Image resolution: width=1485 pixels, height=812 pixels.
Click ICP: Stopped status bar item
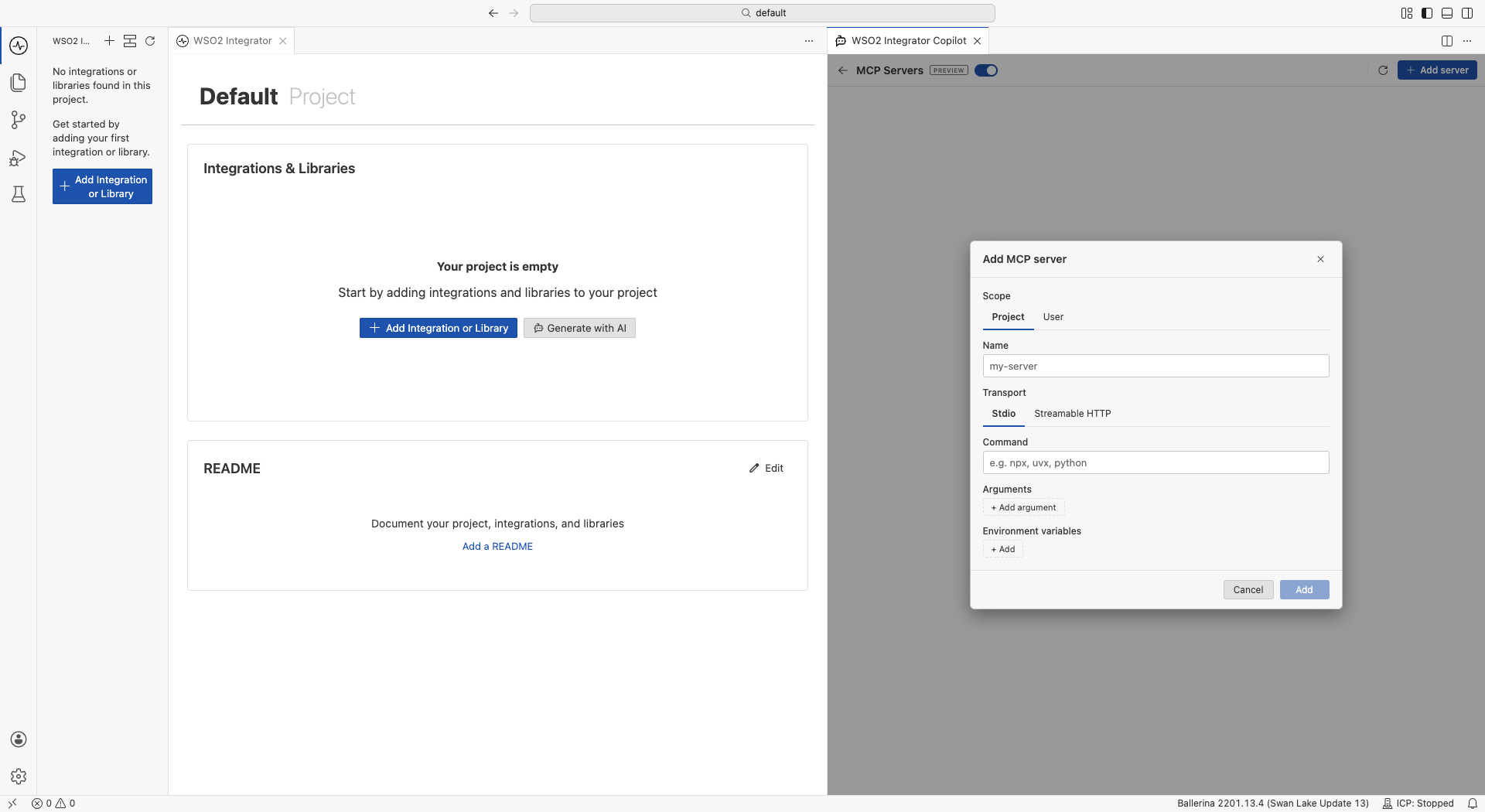click(1418, 803)
